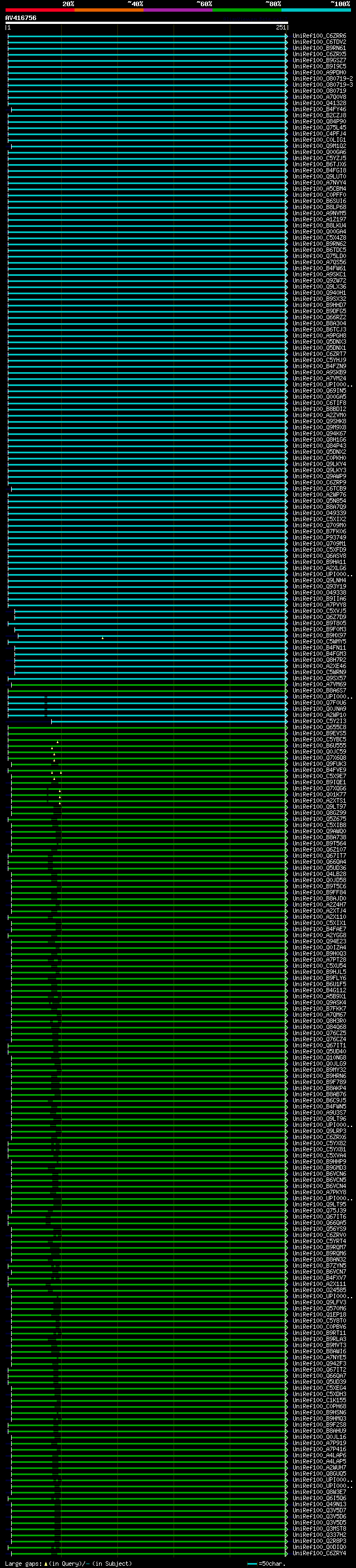Open hit UniRef100_A9SKC1

pos(319,275)
